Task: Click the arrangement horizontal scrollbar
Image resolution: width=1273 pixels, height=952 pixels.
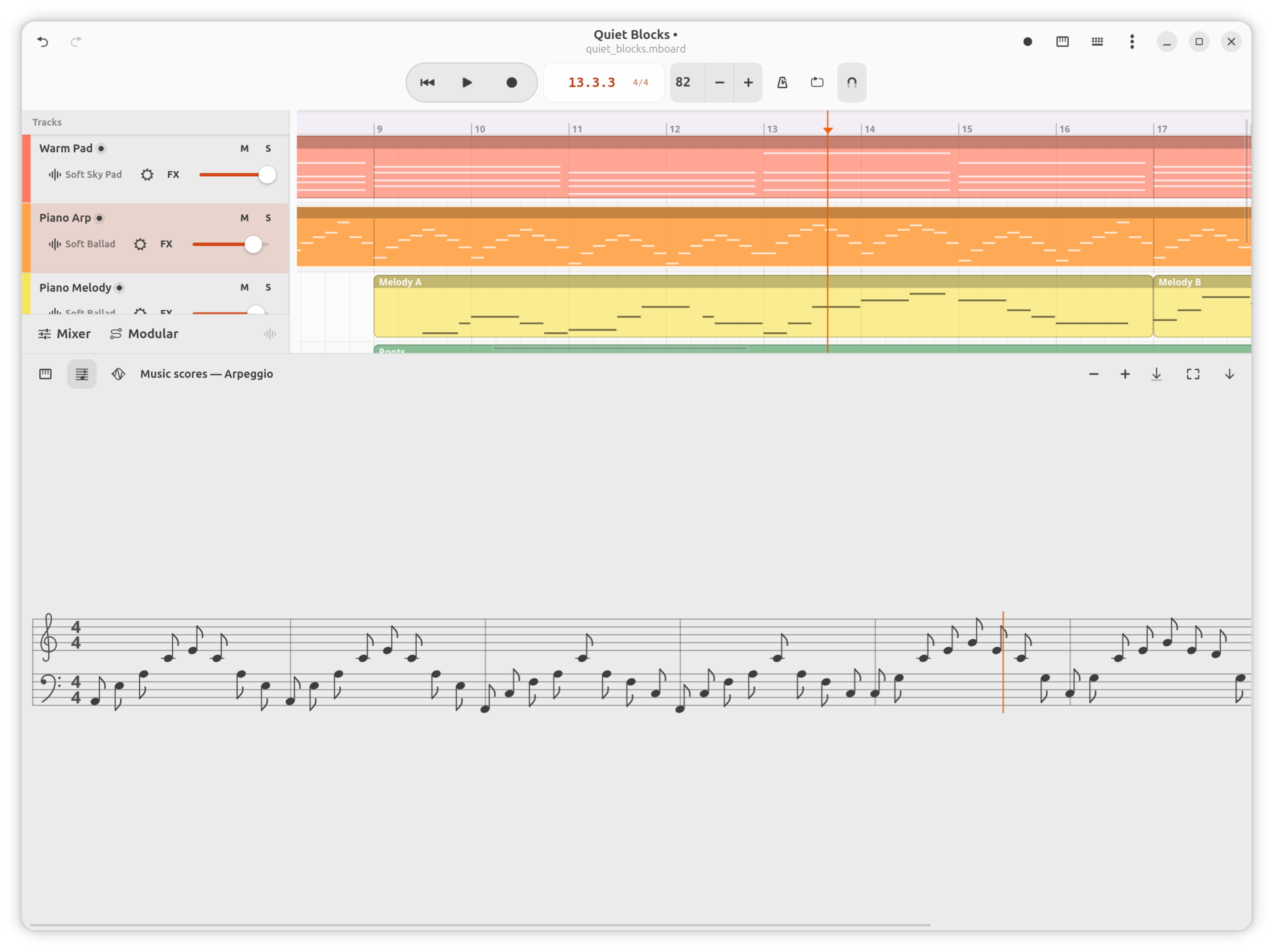Action: tap(620, 348)
